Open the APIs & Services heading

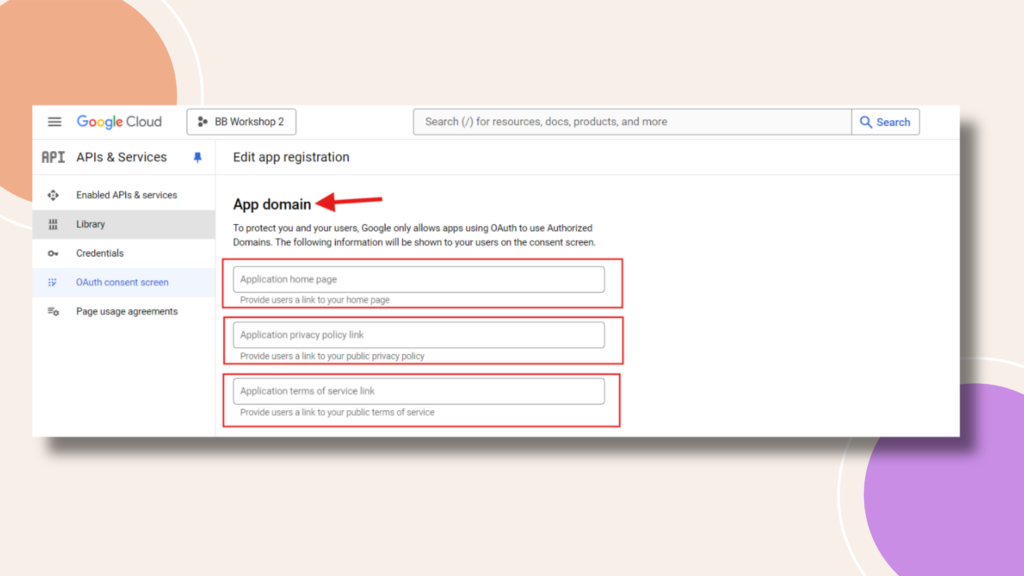point(121,157)
